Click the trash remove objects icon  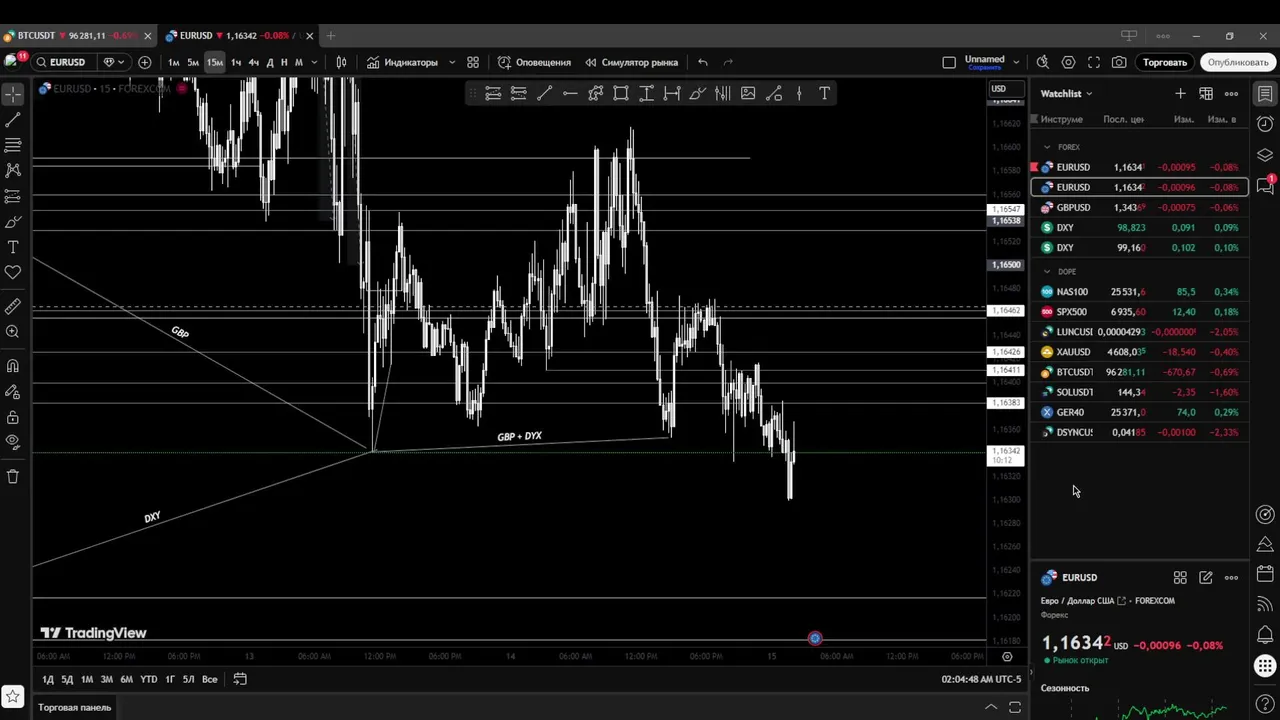(x=13, y=477)
